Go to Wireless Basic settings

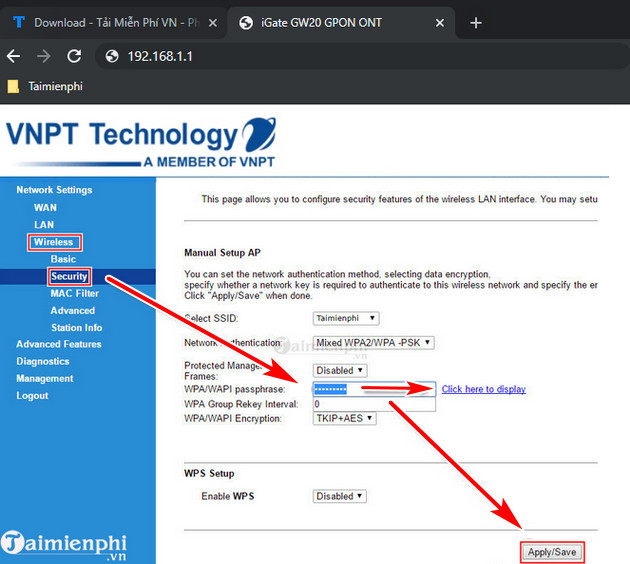pyautogui.click(x=63, y=259)
